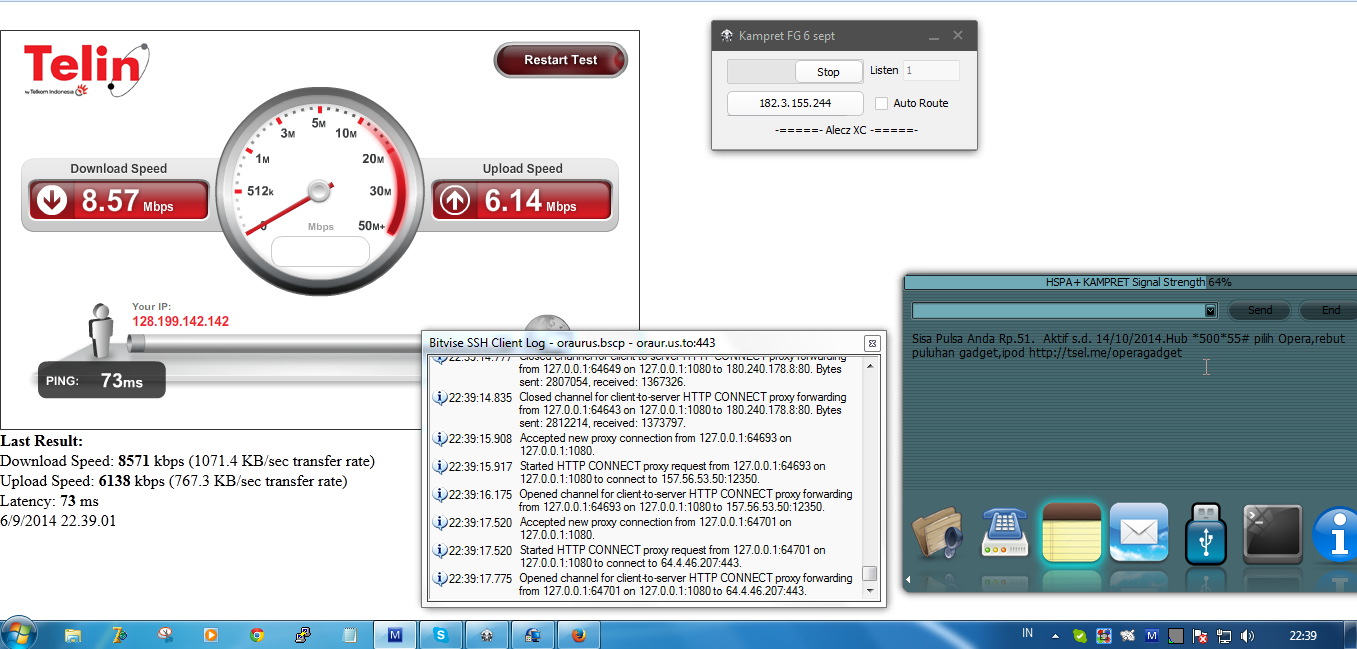Click the Bitvise log scrollbar down arrow
The height and width of the screenshot is (649, 1357).
(x=870, y=591)
